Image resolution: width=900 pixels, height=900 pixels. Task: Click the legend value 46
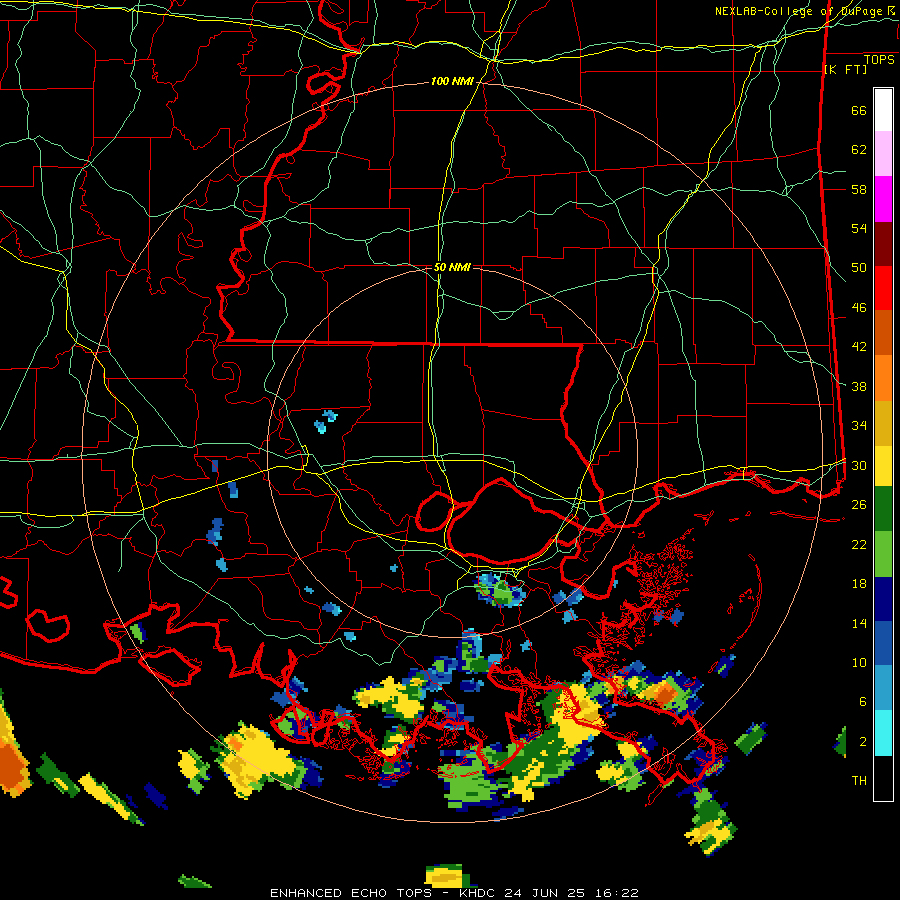[859, 308]
